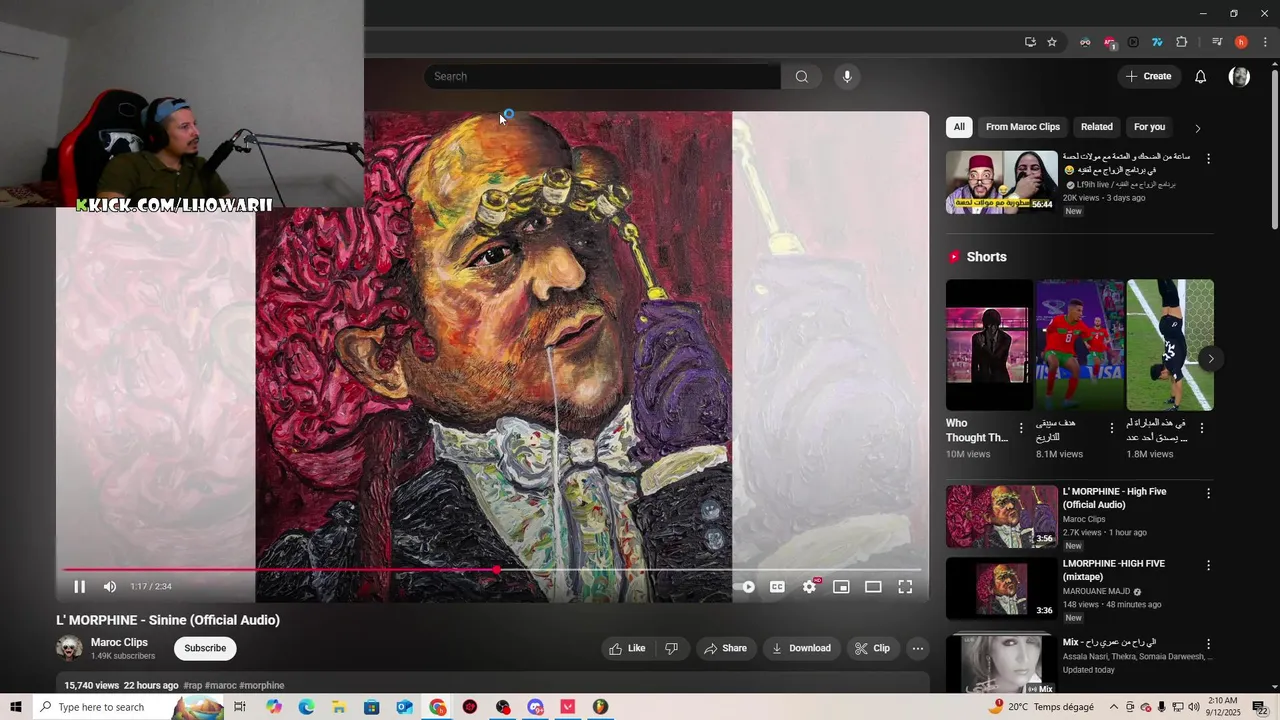
Task: Seek on the red video progress bar
Action: (x=492, y=570)
